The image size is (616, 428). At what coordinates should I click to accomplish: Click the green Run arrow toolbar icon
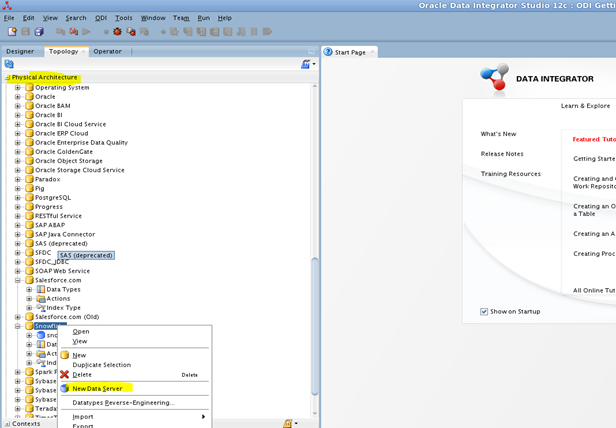pos(86,31)
